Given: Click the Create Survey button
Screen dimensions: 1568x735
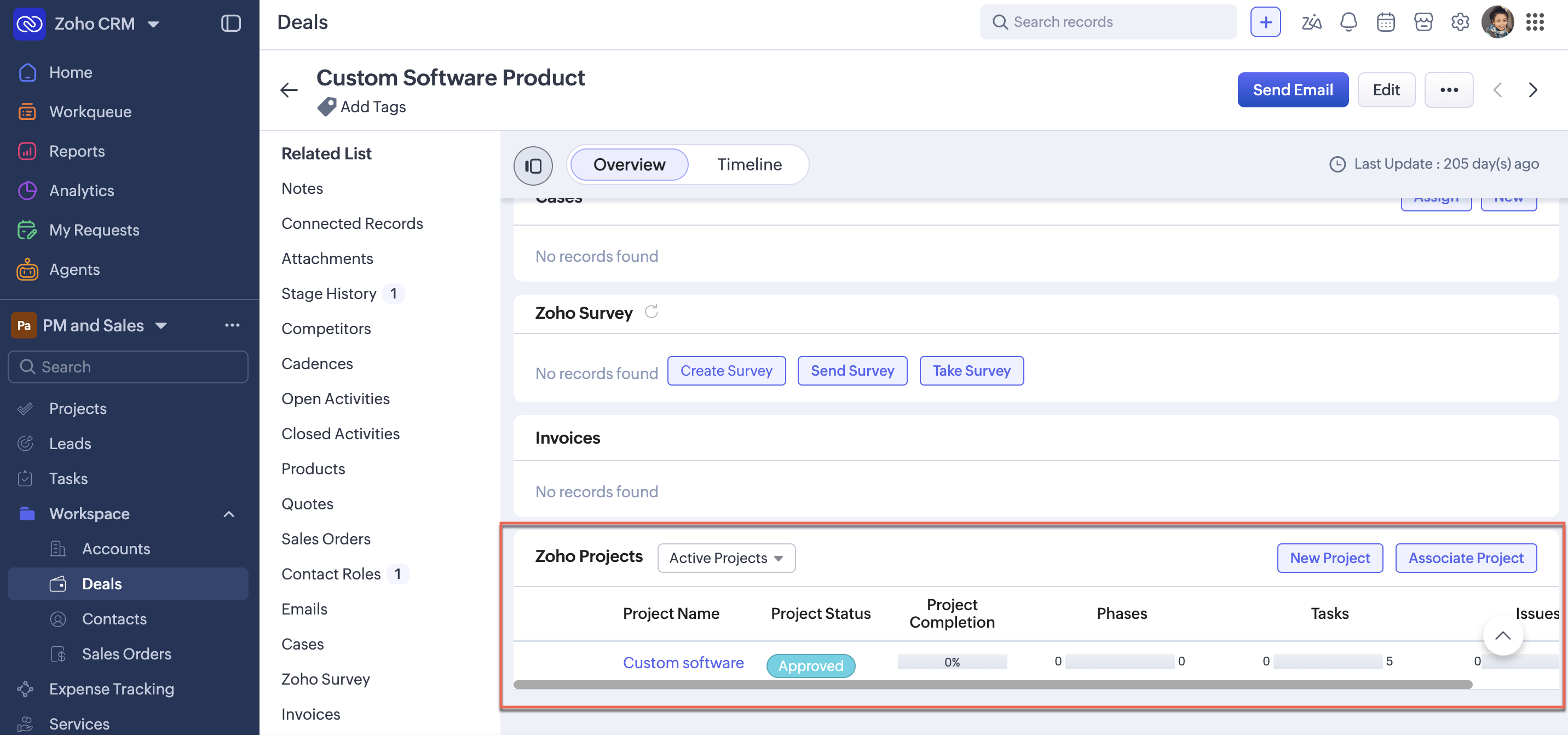Looking at the screenshot, I should [x=726, y=371].
